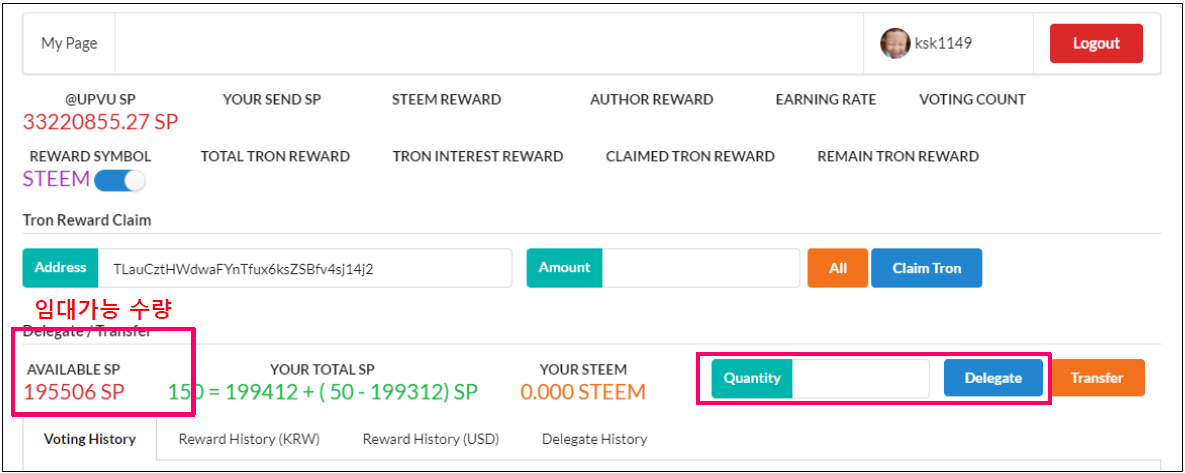Toggle the STEEM reward symbol switch
The width and height of the screenshot is (1185, 473).
pyautogui.click(x=120, y=181)
